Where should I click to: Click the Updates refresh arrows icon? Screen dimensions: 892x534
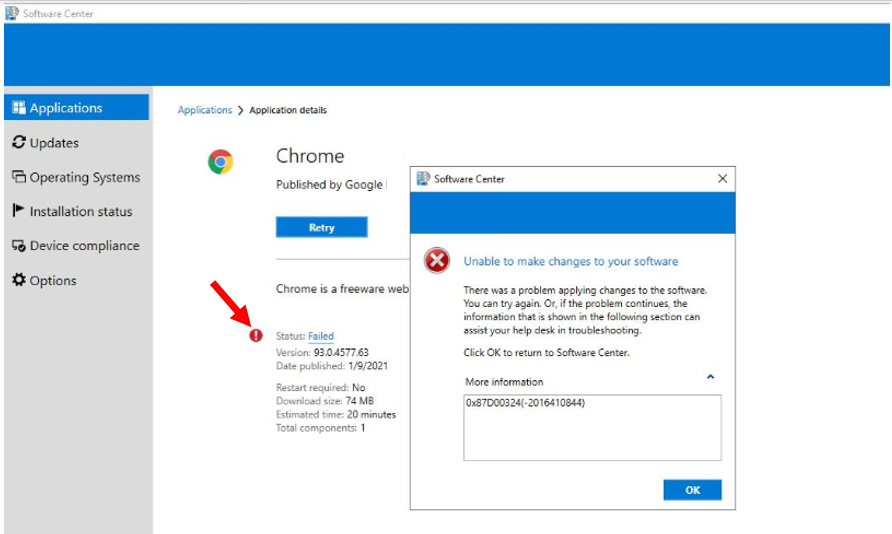pos(19,142)
